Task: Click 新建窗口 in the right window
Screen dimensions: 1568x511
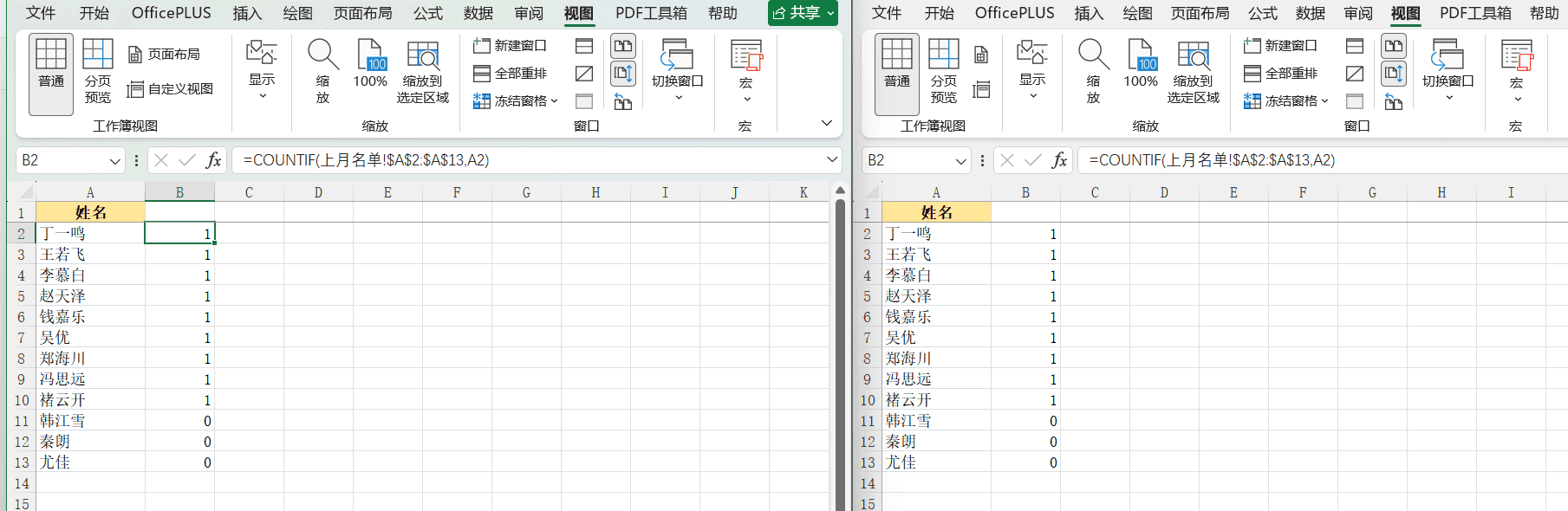Action: click(1280, 46)
